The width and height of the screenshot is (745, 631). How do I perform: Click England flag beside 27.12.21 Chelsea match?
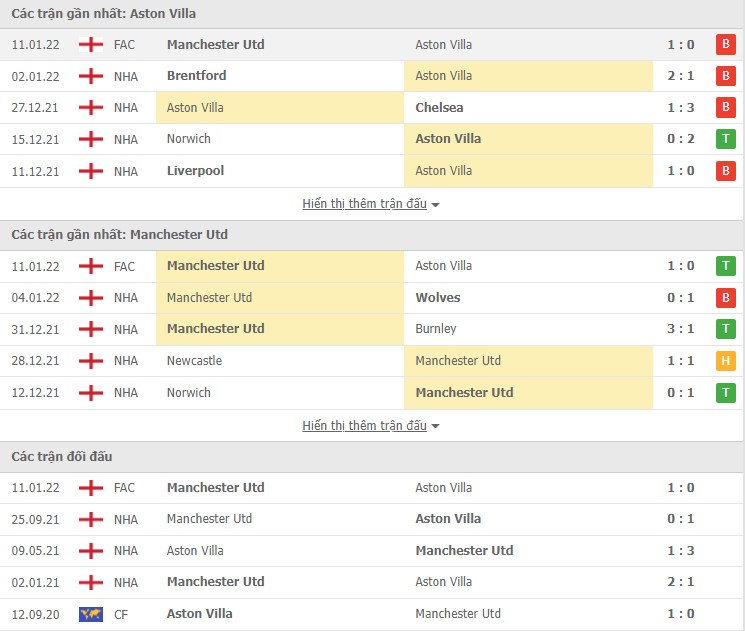click(x=91, y=108)
